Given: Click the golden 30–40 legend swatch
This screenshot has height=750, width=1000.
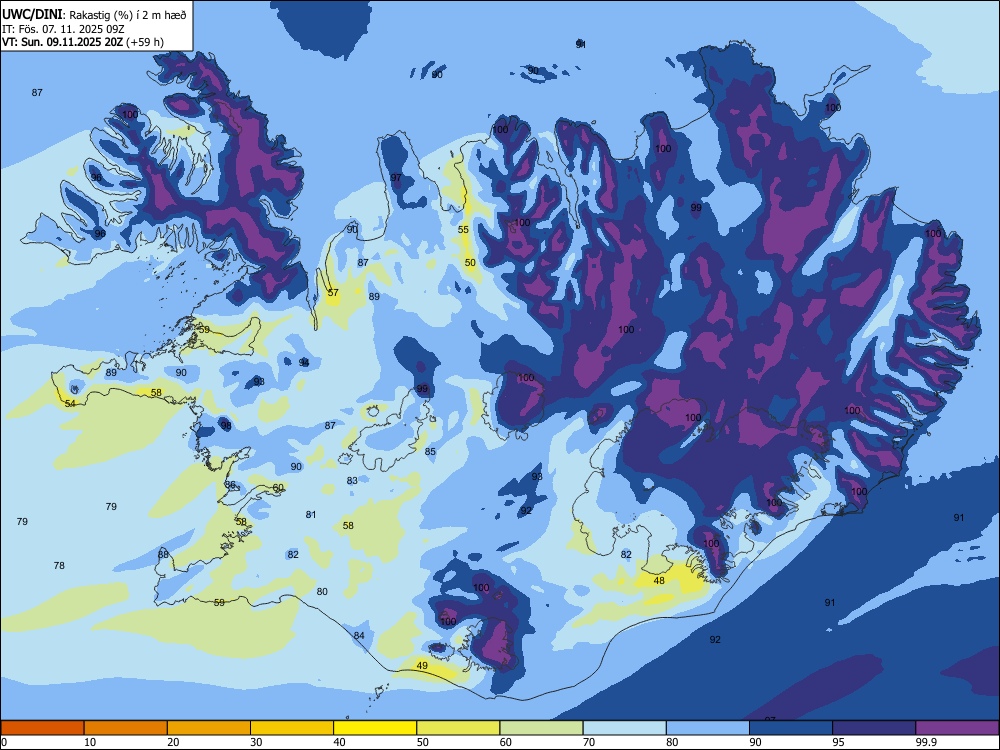Looking at the screenshot, I should [x=292, y=728].
